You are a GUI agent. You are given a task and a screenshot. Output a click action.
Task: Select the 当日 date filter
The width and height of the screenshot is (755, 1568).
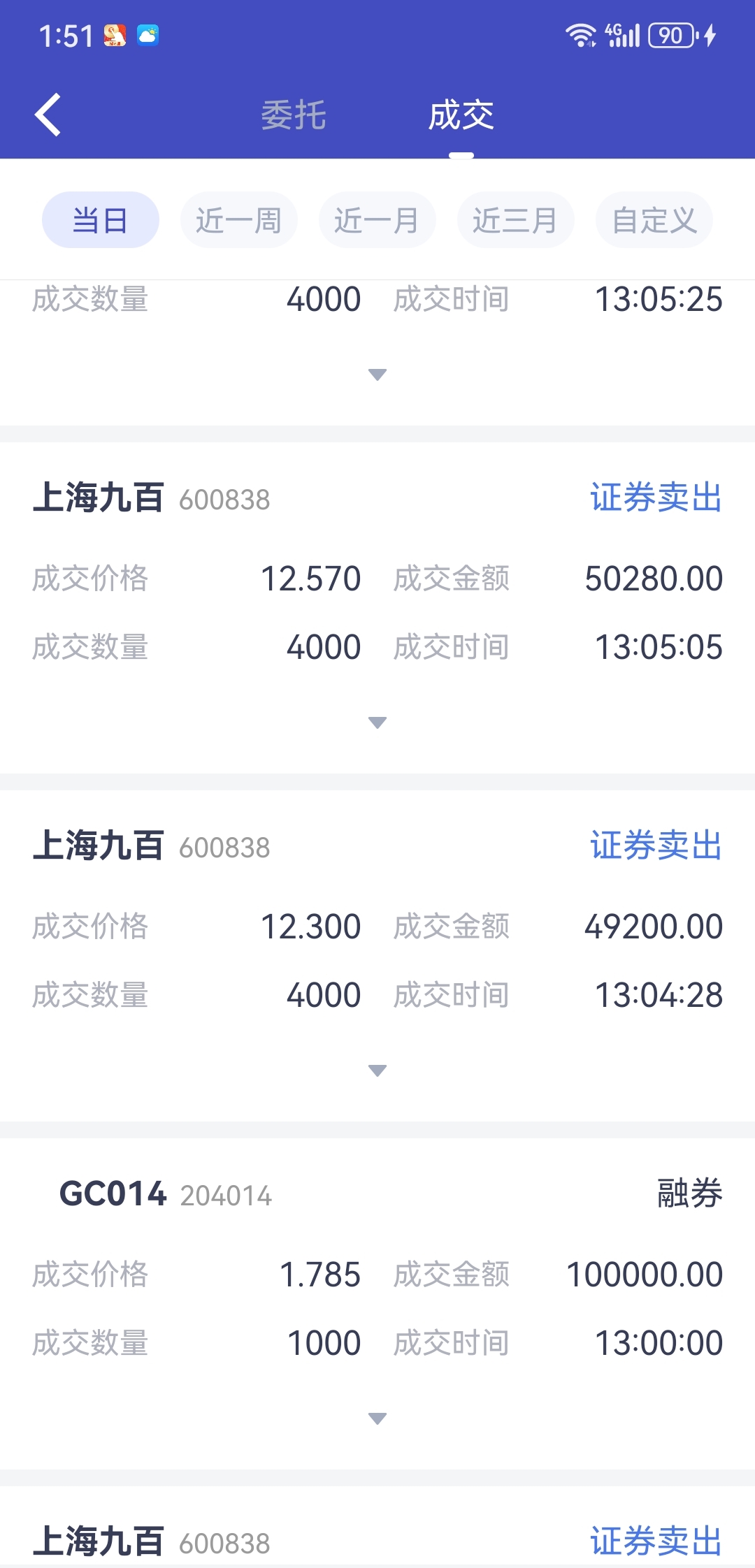(100, 220)
